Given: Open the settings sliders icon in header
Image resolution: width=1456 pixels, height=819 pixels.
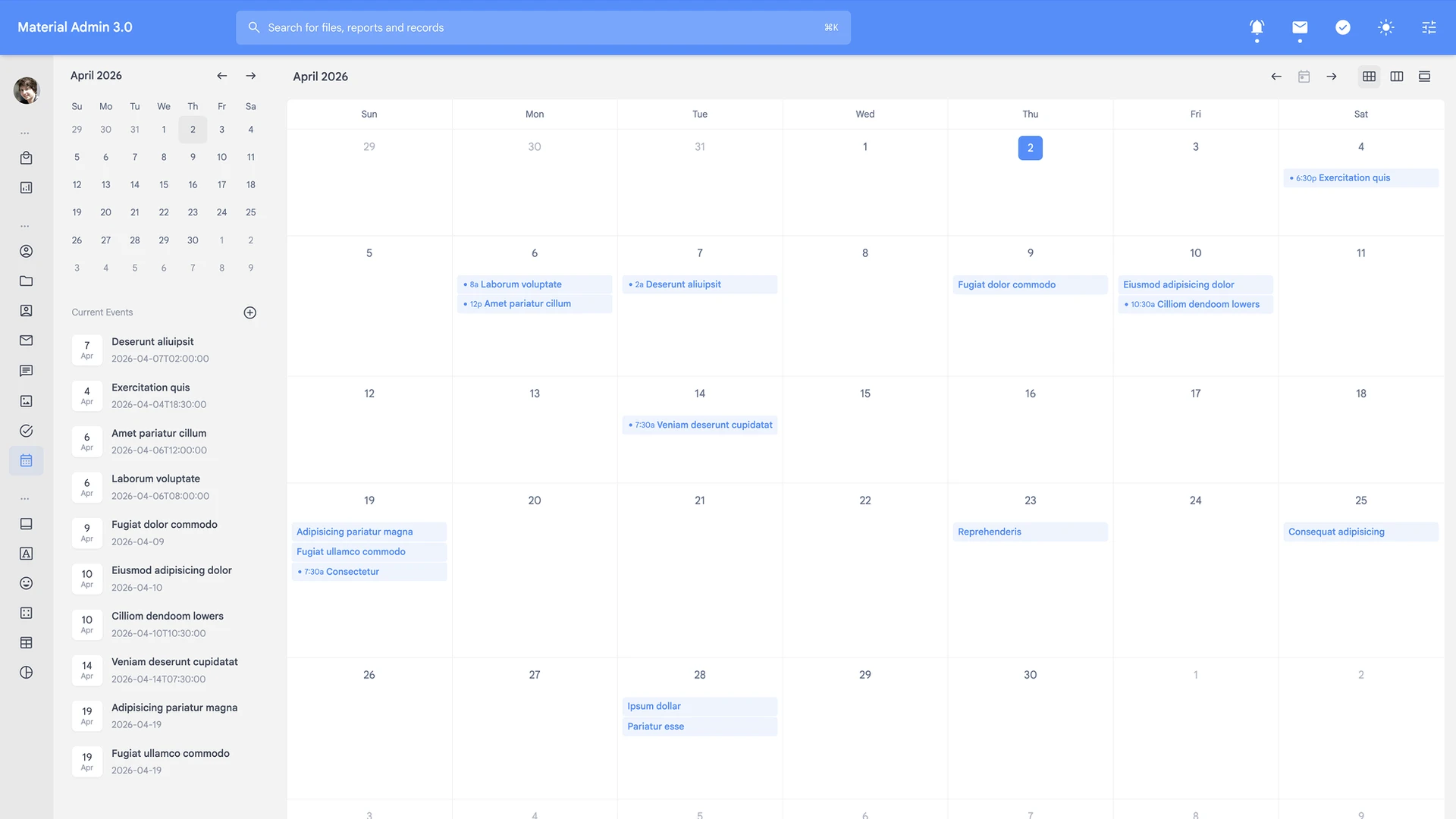Looking at the screenshot, I should (1429, 27).
